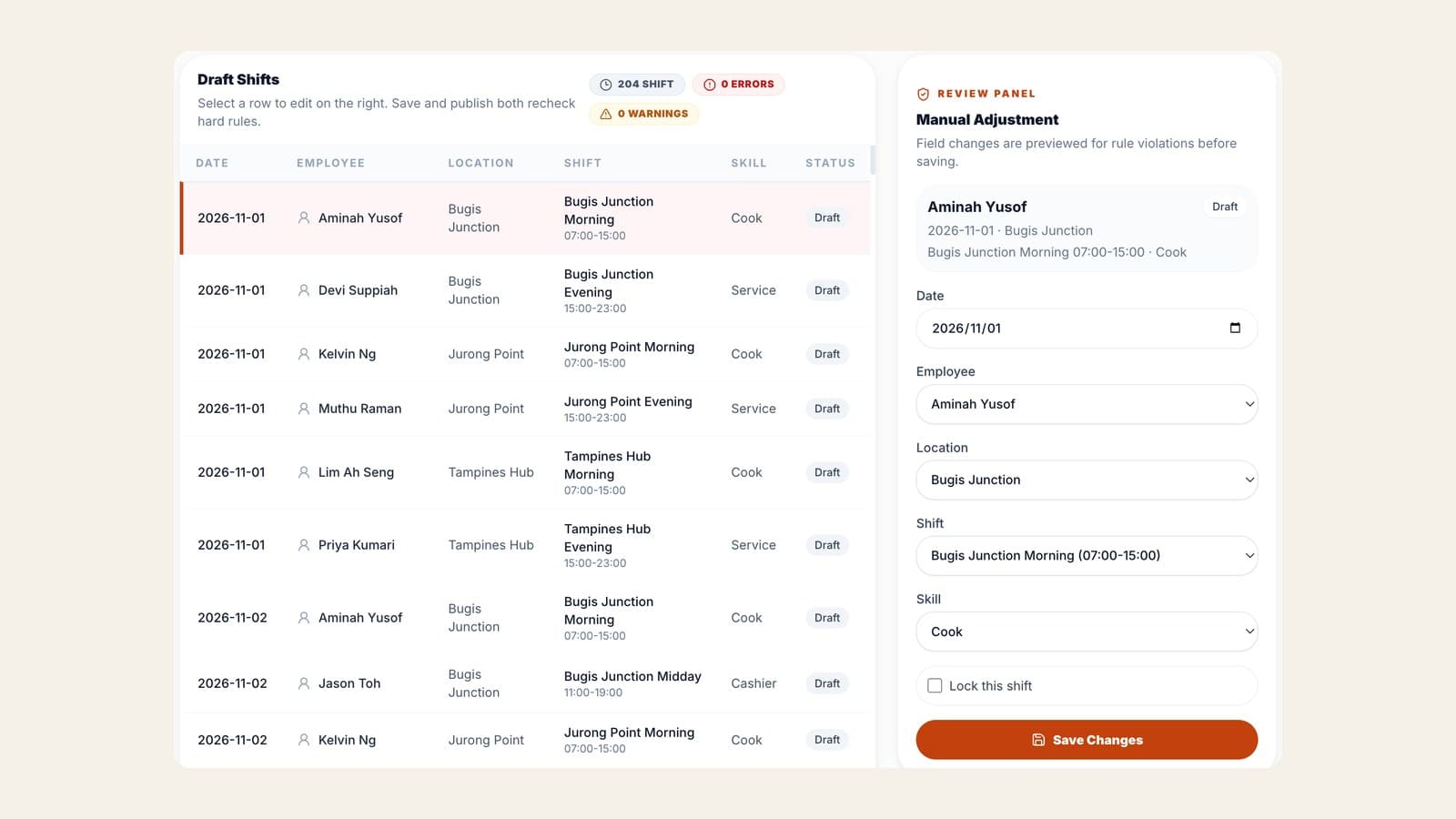
Task: Click the Employee column header
Action: tap(330, 163)
